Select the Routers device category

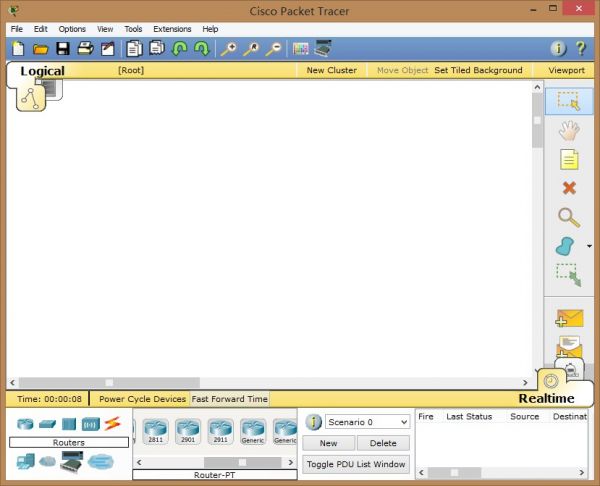pos(25,424)
